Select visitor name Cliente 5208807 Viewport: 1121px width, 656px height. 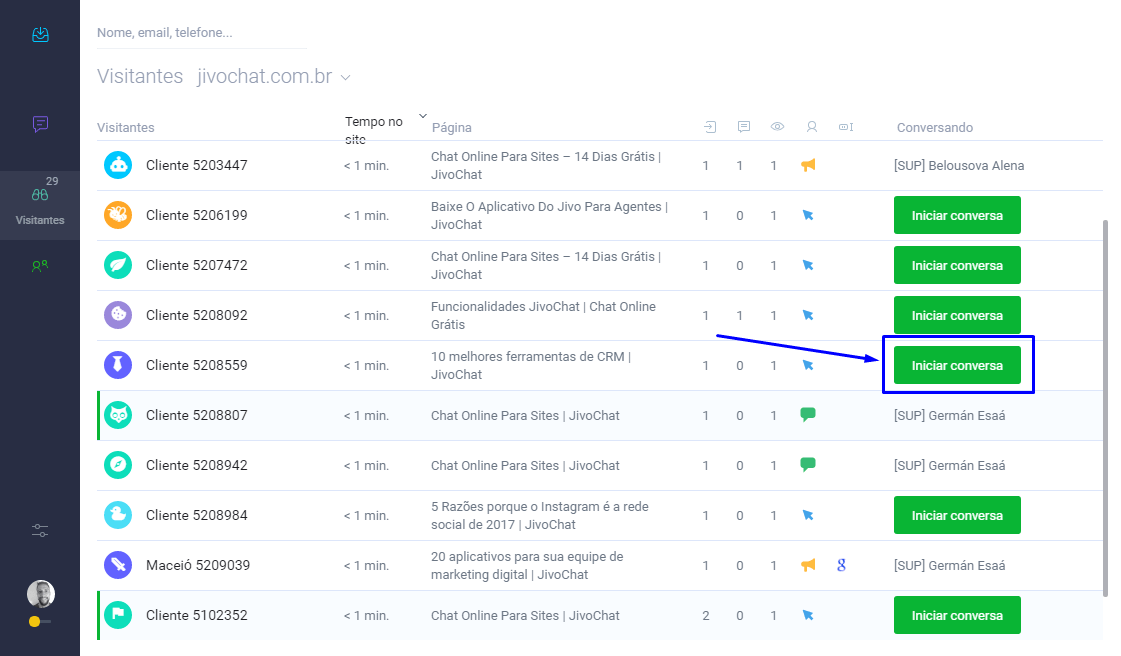pos(197,415)
